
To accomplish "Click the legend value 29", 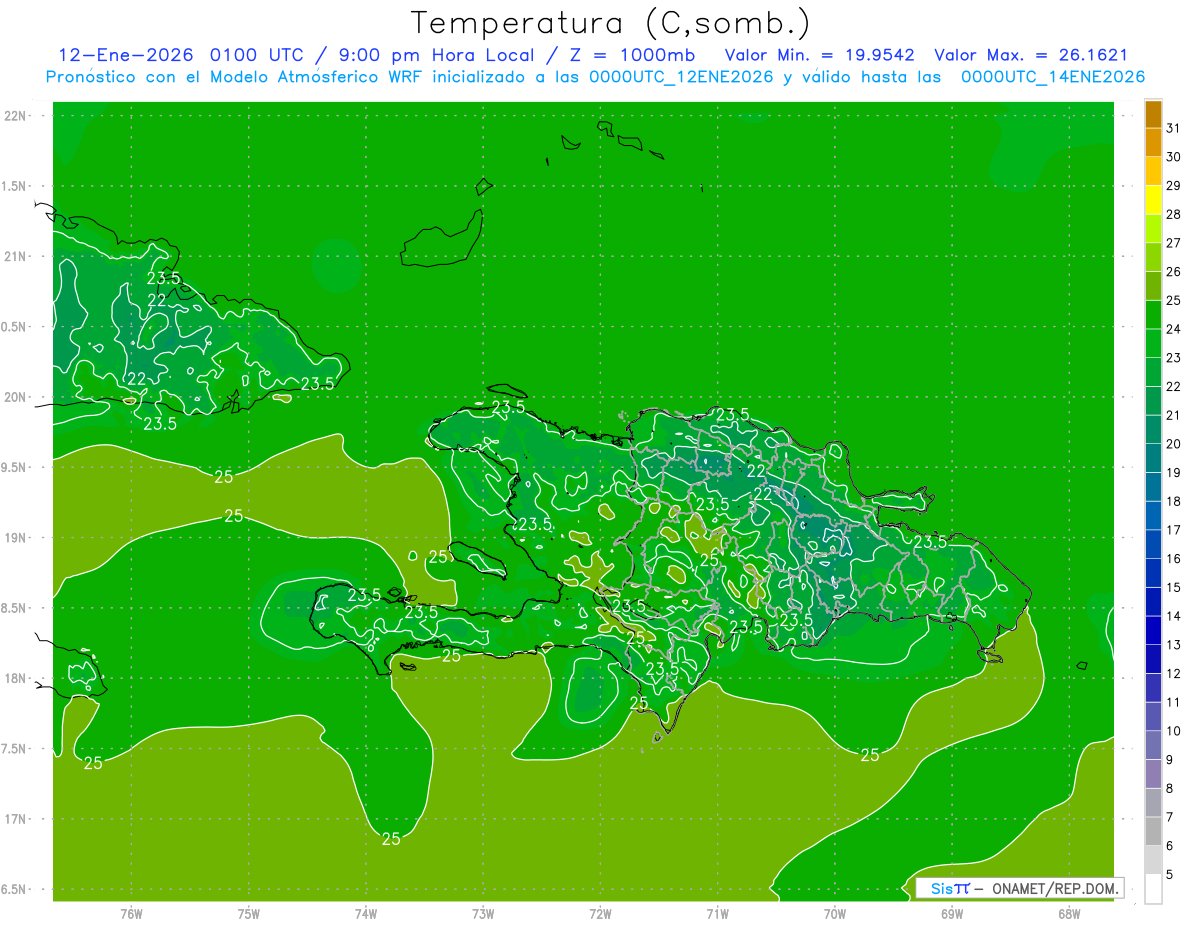I will click(1174, 186).
